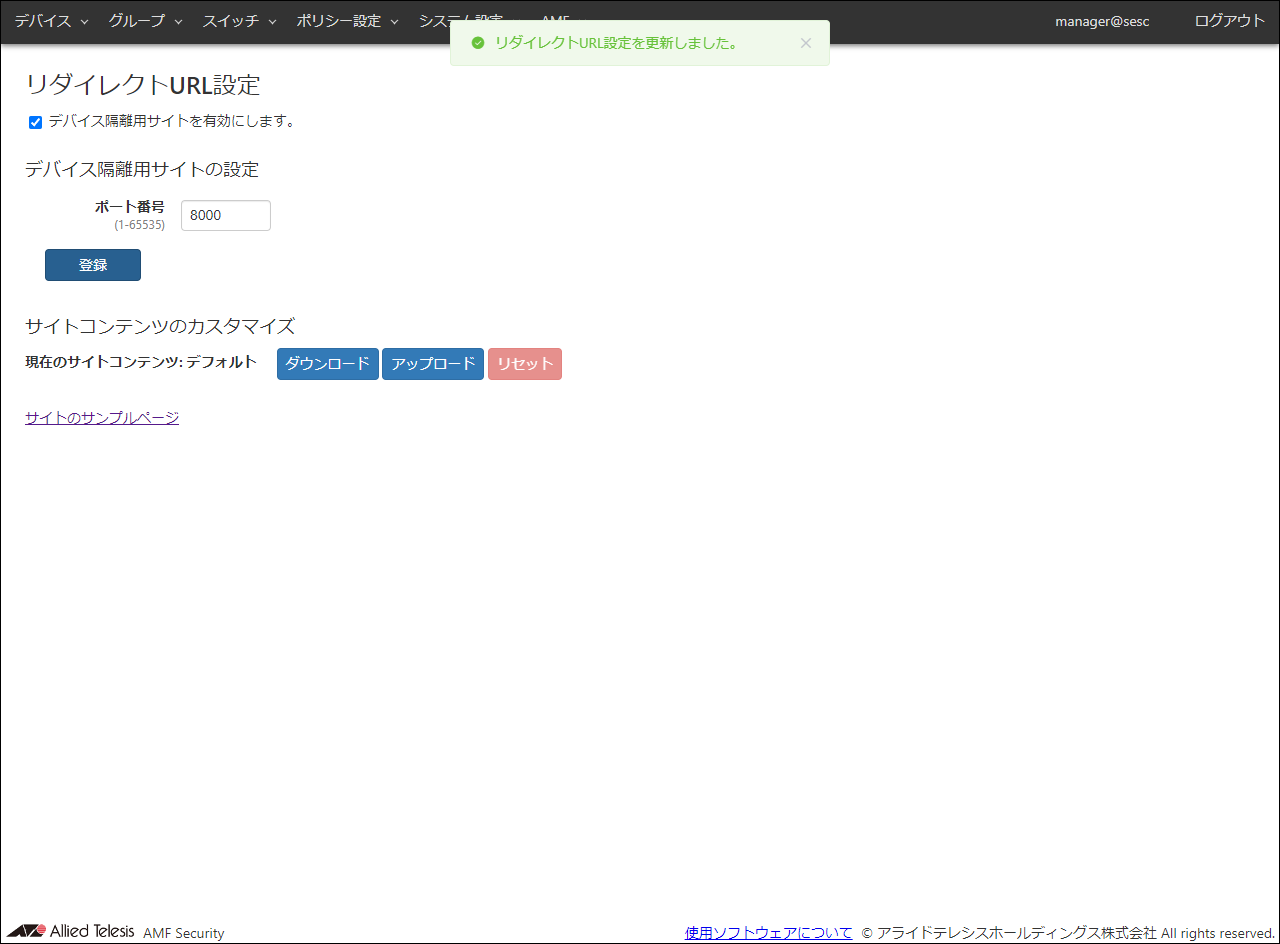The height and width of the screenshot is (944, 1280).
Task: Open the グループ dropdown menu
Action: pos(145,21)
